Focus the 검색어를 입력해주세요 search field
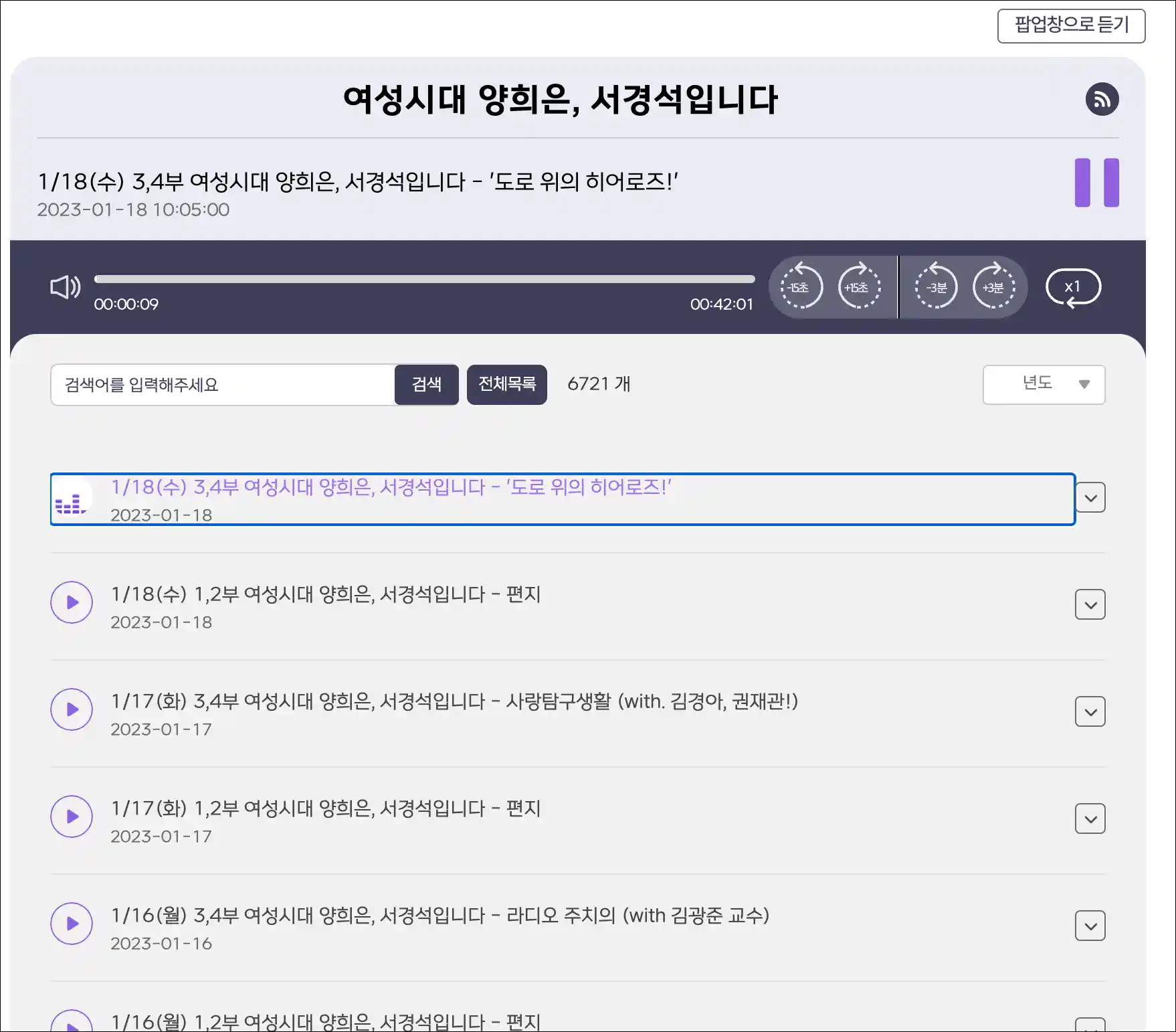This screenshot has height=1032, width=1176. click(223, 385)
